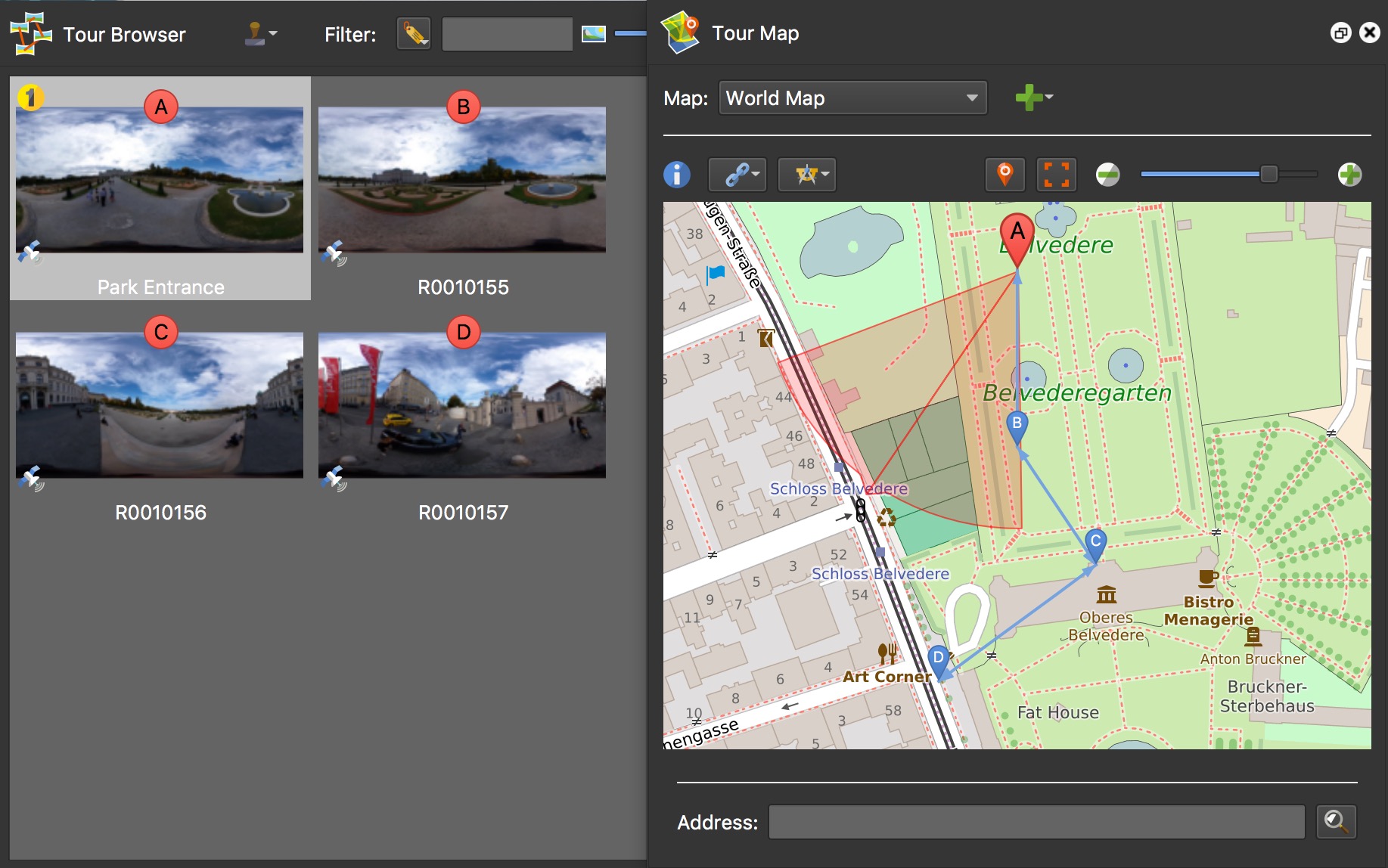The width and height of the screenshot is (1388, 868).
Task: Open the stamp tool dropdown
Action: coord(261,34)
